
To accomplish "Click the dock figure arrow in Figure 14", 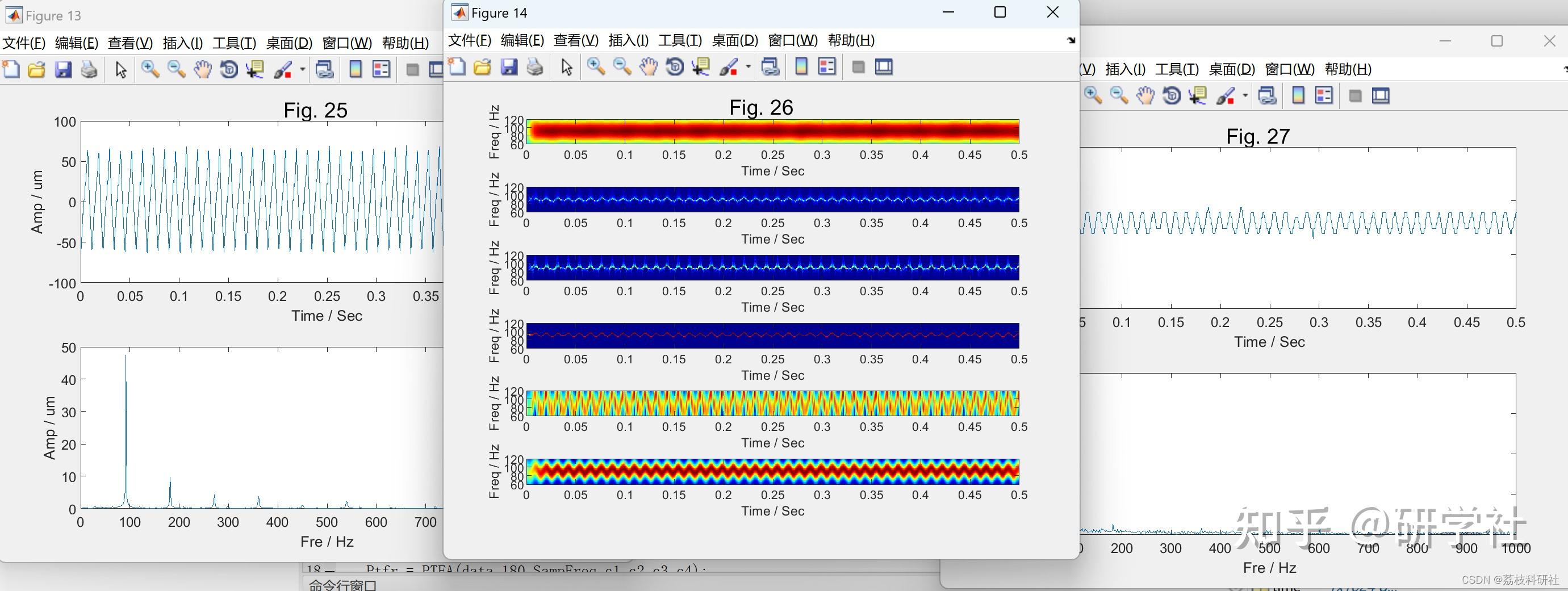I will [x=1071, y=41].
